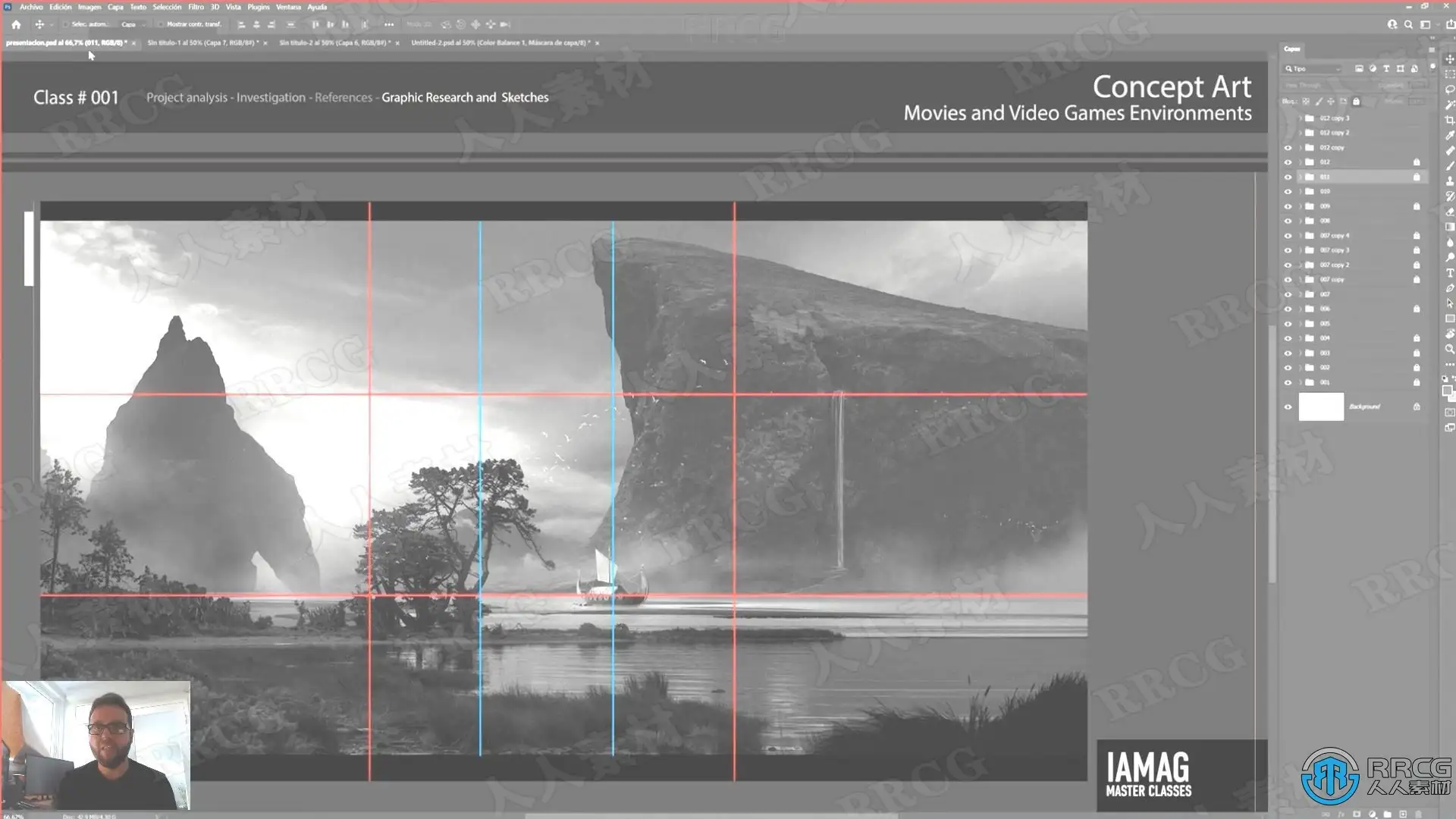
Task: Select the Type tool in the toolbar
Action: (1450, 273)
